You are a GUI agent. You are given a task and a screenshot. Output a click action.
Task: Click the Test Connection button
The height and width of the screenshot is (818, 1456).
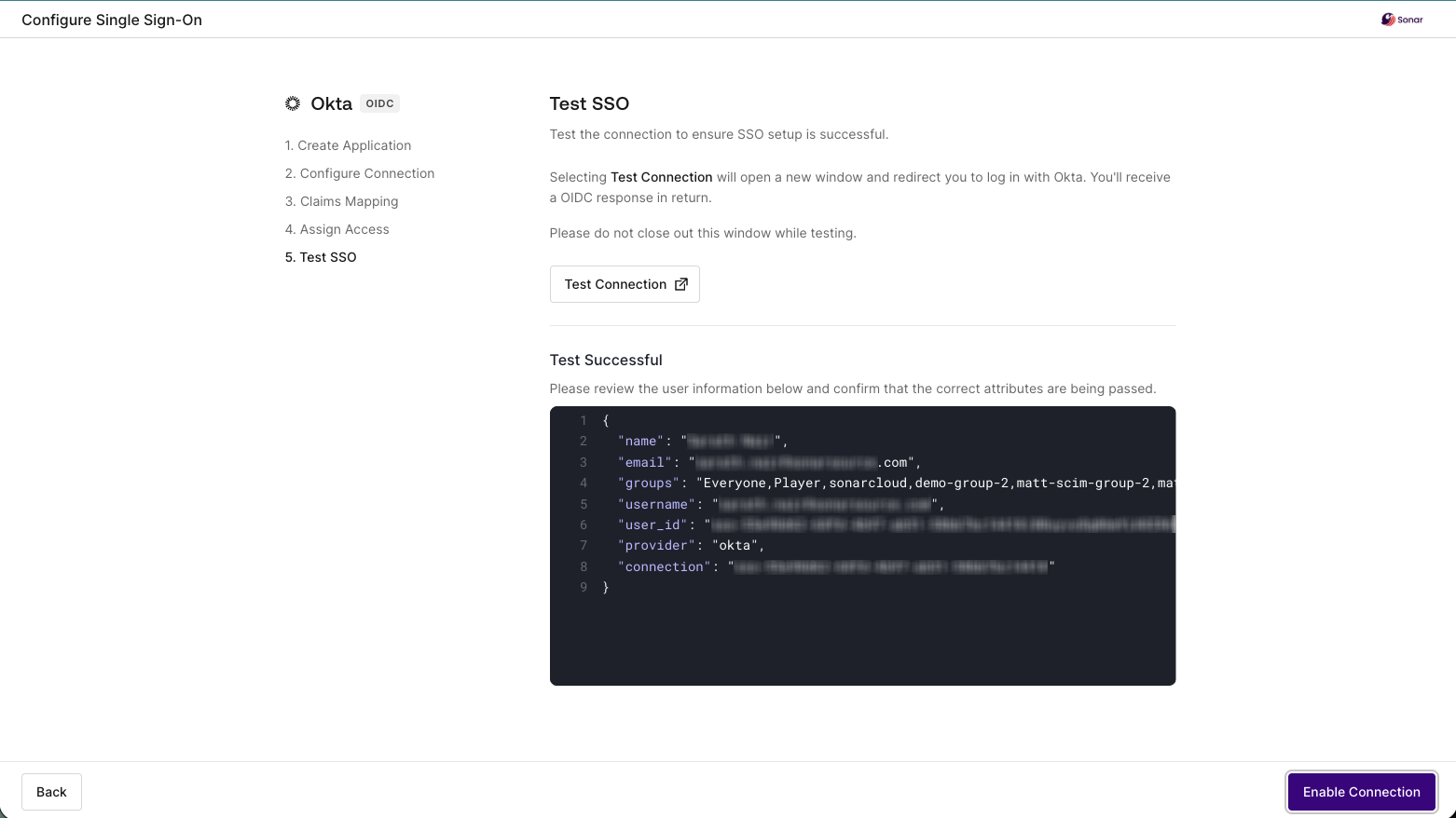point(625,284)
